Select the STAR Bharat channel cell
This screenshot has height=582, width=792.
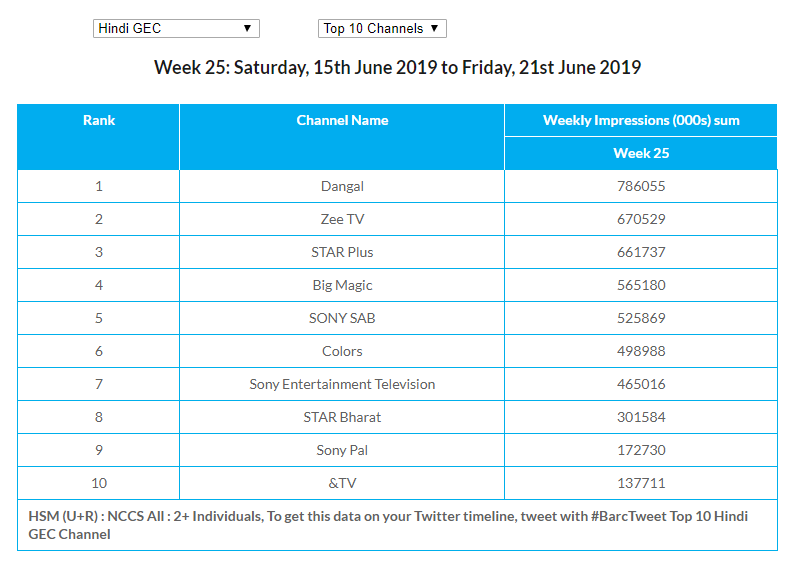pos(342,417)
